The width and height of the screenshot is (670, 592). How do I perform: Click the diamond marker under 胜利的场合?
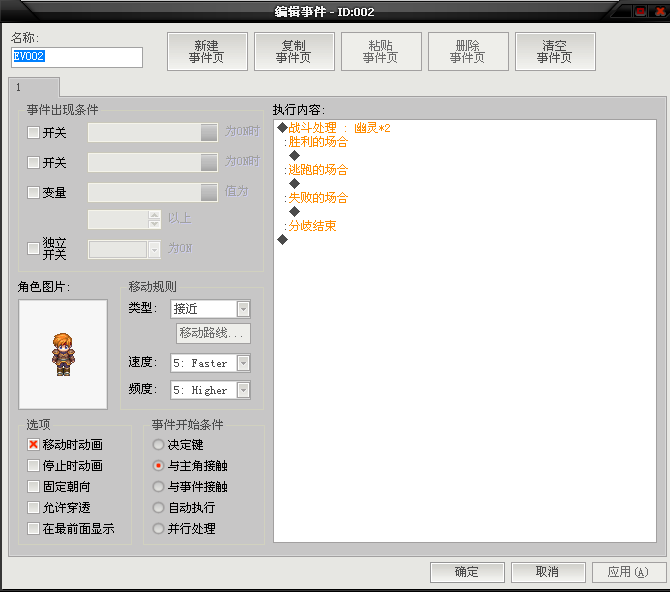[294, 156]
